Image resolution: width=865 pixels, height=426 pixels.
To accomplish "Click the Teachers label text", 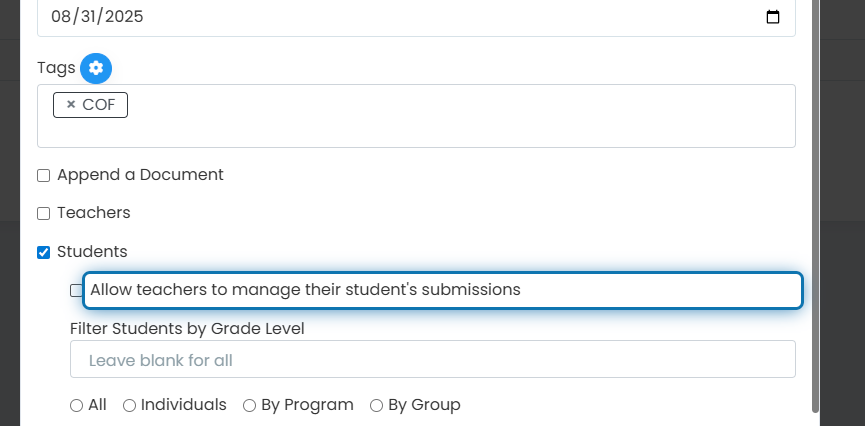I will tap(94, 213).
